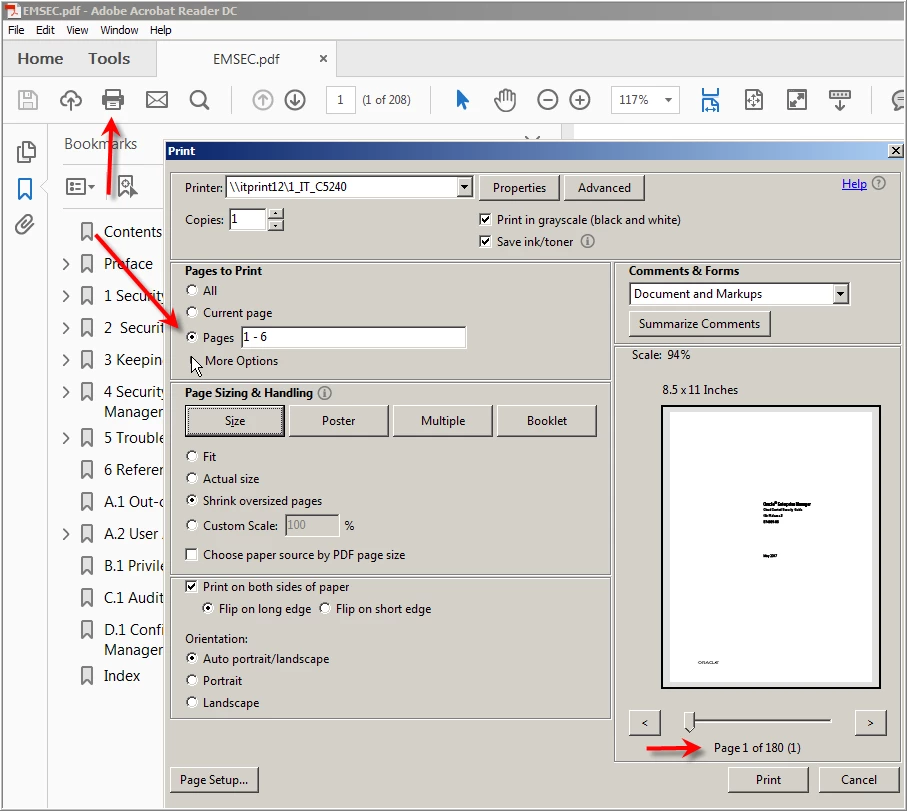Viewport: 907px width, 811px height.
Task: Expand the A.2 User bookmark chevron
Action: 66,533
